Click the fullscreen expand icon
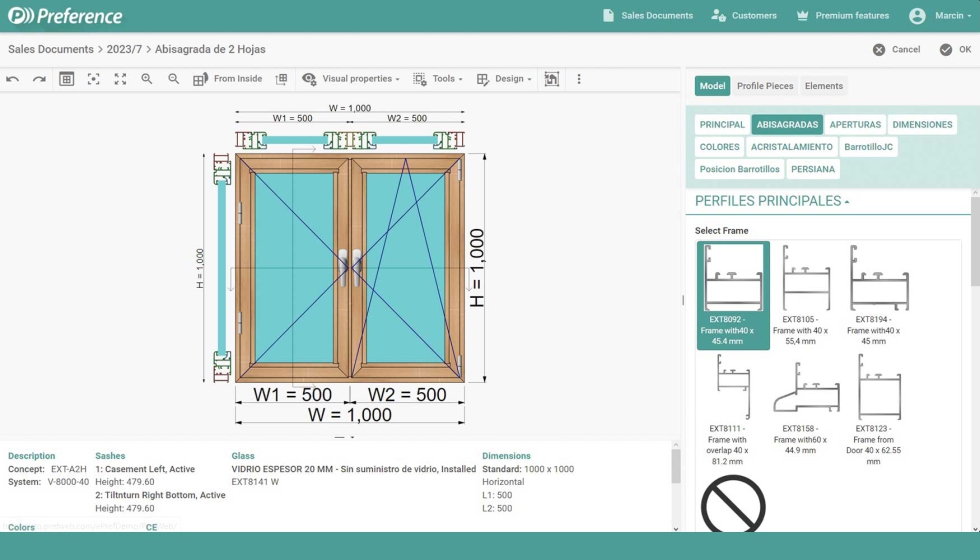Image resolution: width=980 pixels, height=560 pixels. 120,79
